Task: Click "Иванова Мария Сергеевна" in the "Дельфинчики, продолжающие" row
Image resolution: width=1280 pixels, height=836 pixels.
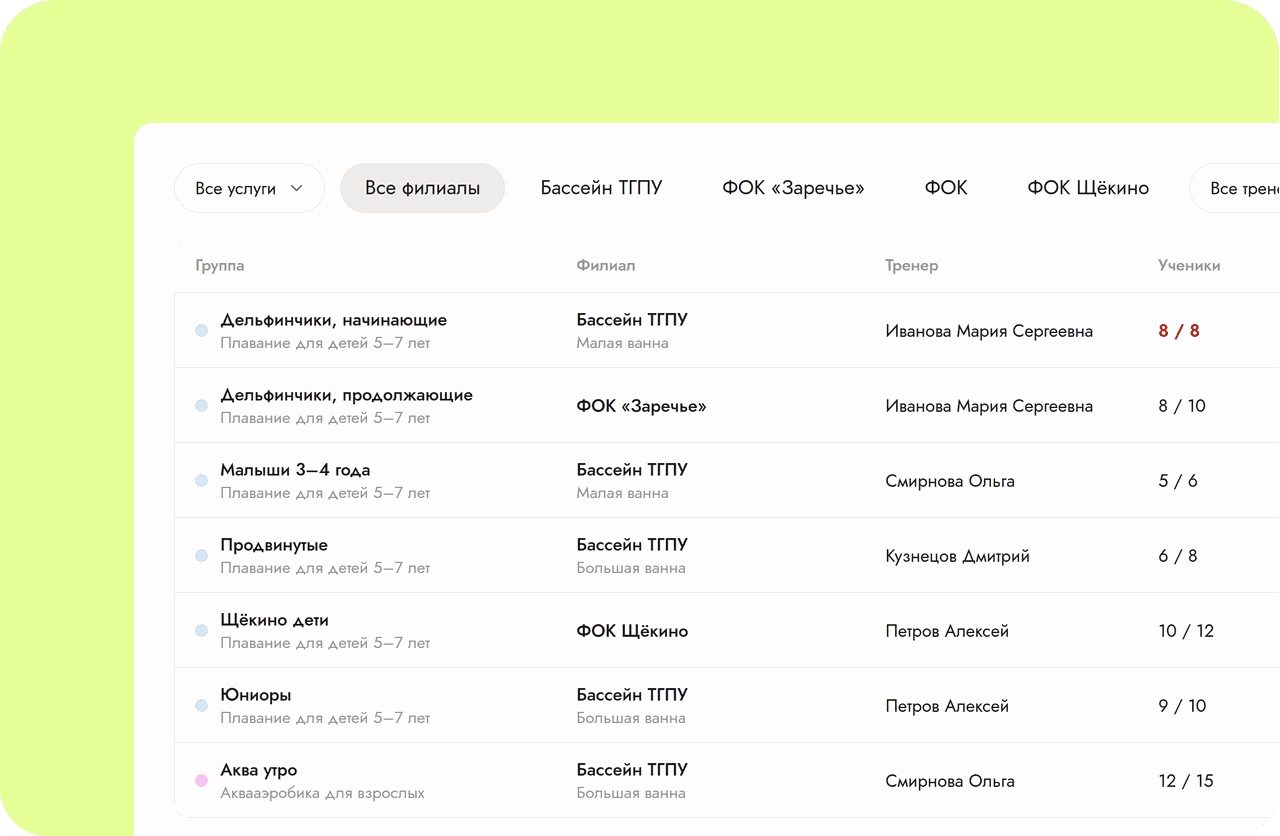Action: (x=989, y=406)
